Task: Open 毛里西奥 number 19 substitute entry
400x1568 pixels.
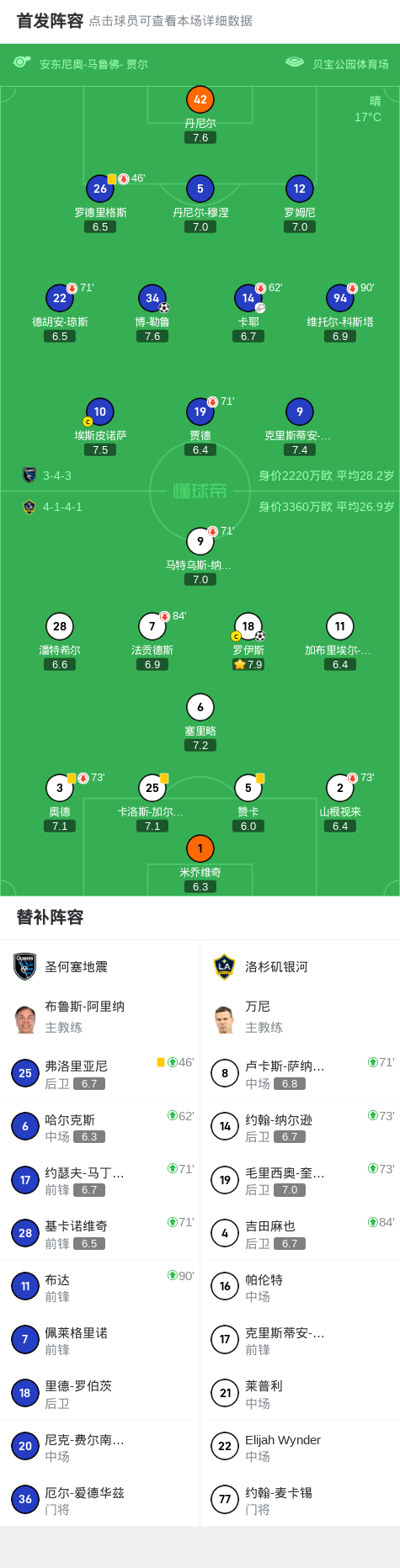Action: 300,1180
